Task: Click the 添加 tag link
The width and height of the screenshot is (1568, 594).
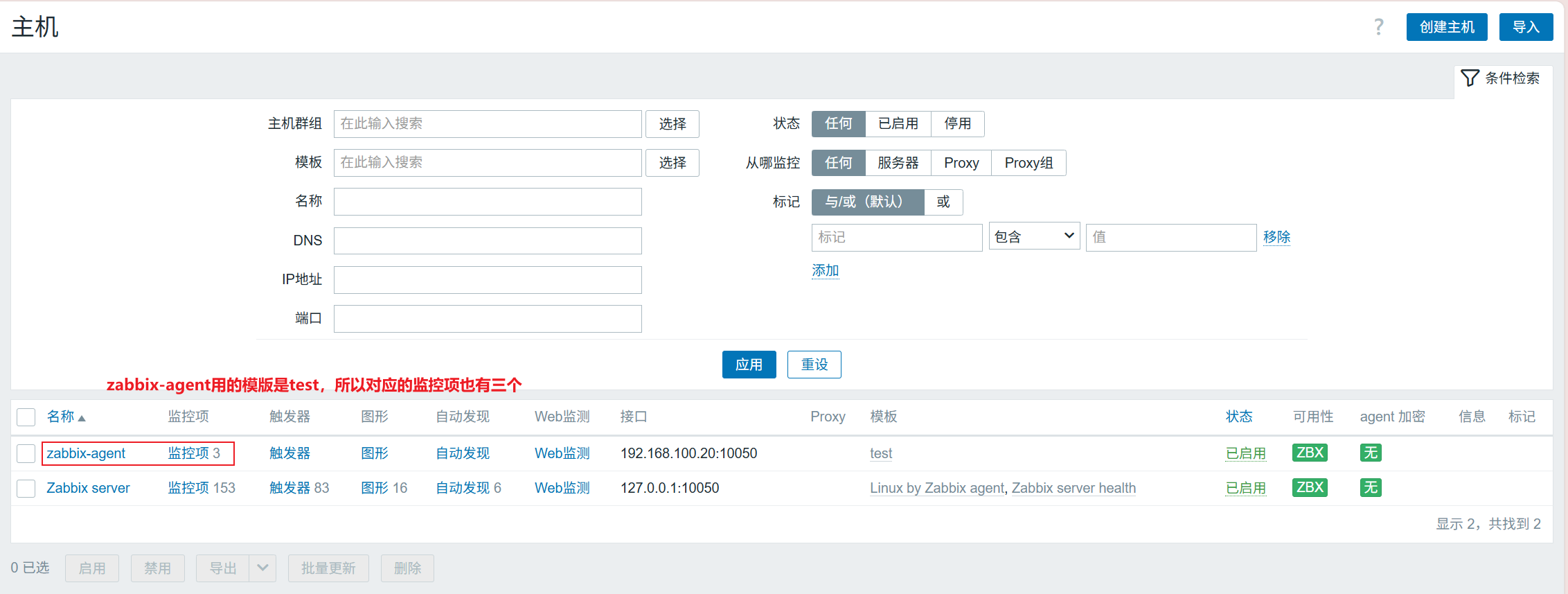Action: pyautogui.click(x=825, y=270)
